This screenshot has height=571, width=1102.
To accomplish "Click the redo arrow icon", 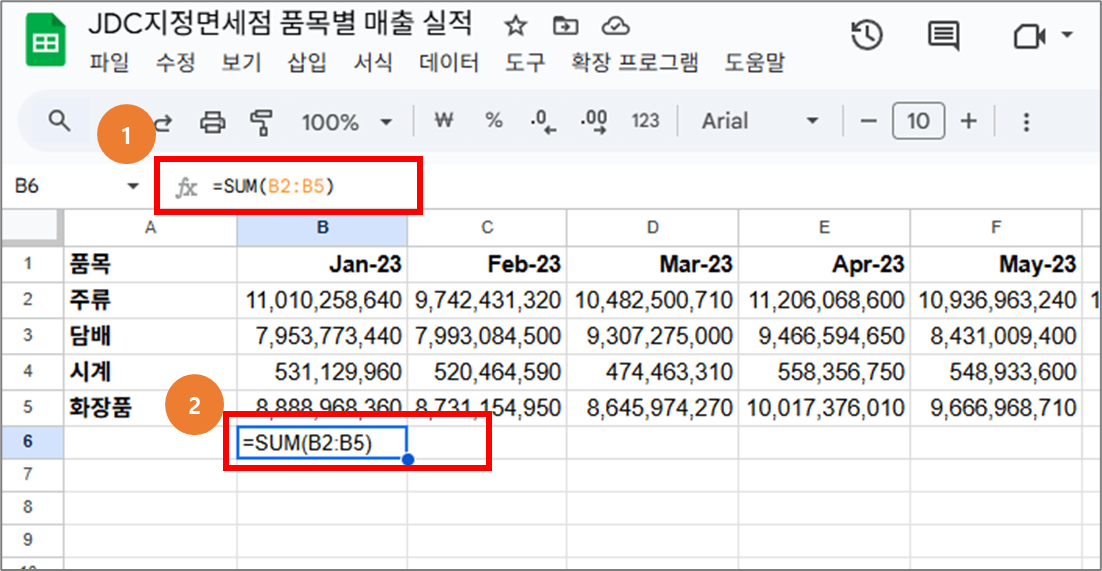I will [x=163, y=122].
